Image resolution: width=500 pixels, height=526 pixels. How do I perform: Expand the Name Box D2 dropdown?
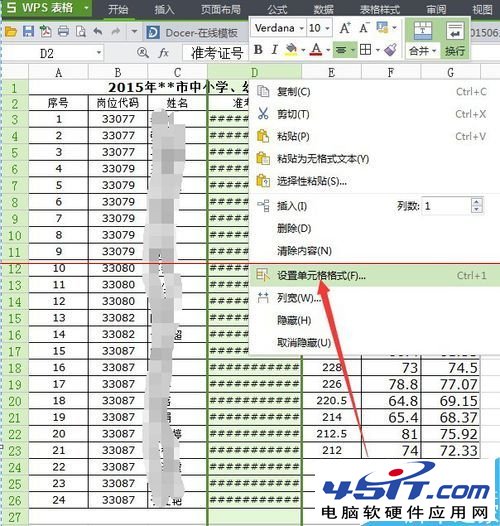(99, 53)
